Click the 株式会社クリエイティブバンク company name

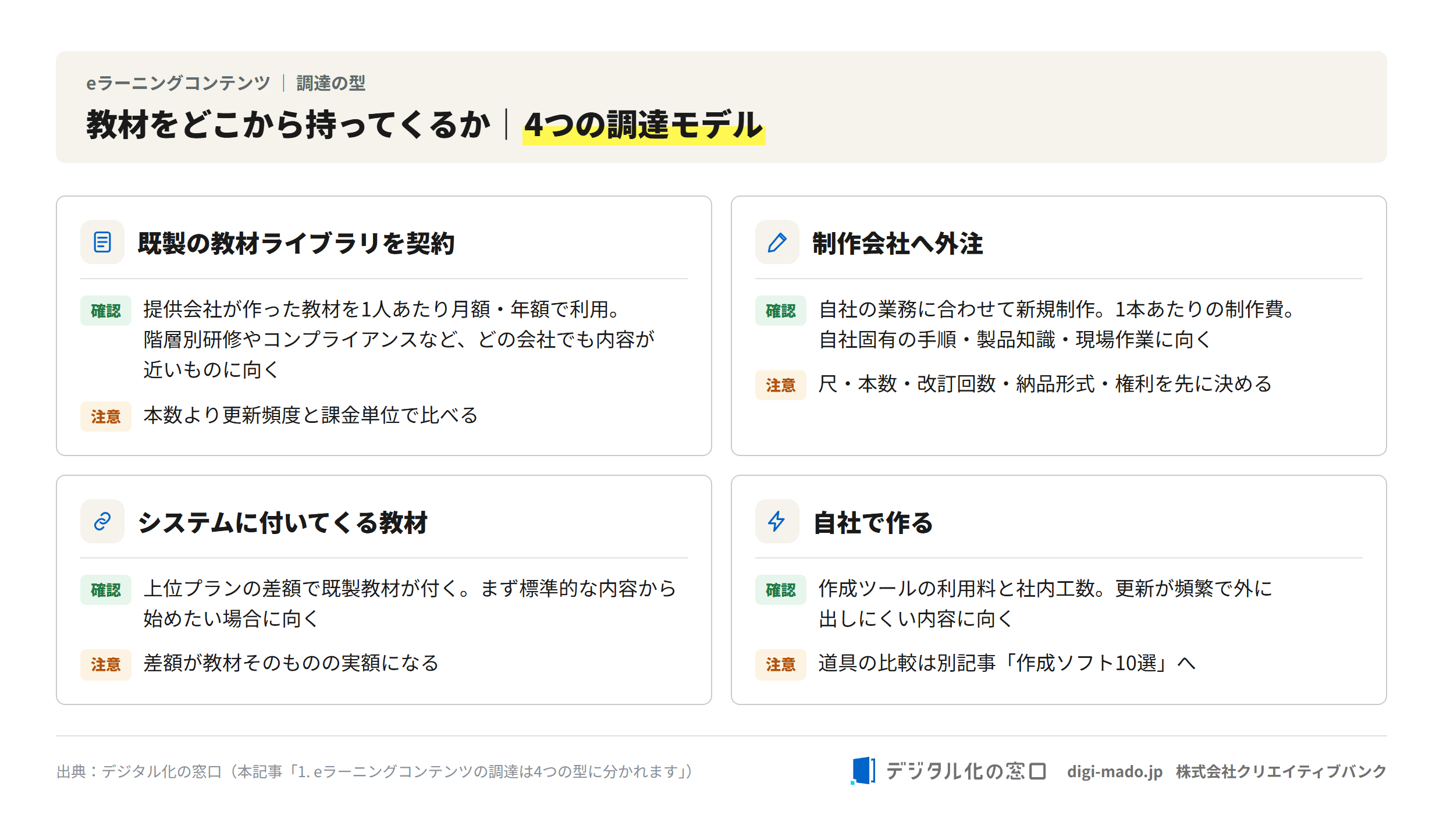(x=1281, y=771)
